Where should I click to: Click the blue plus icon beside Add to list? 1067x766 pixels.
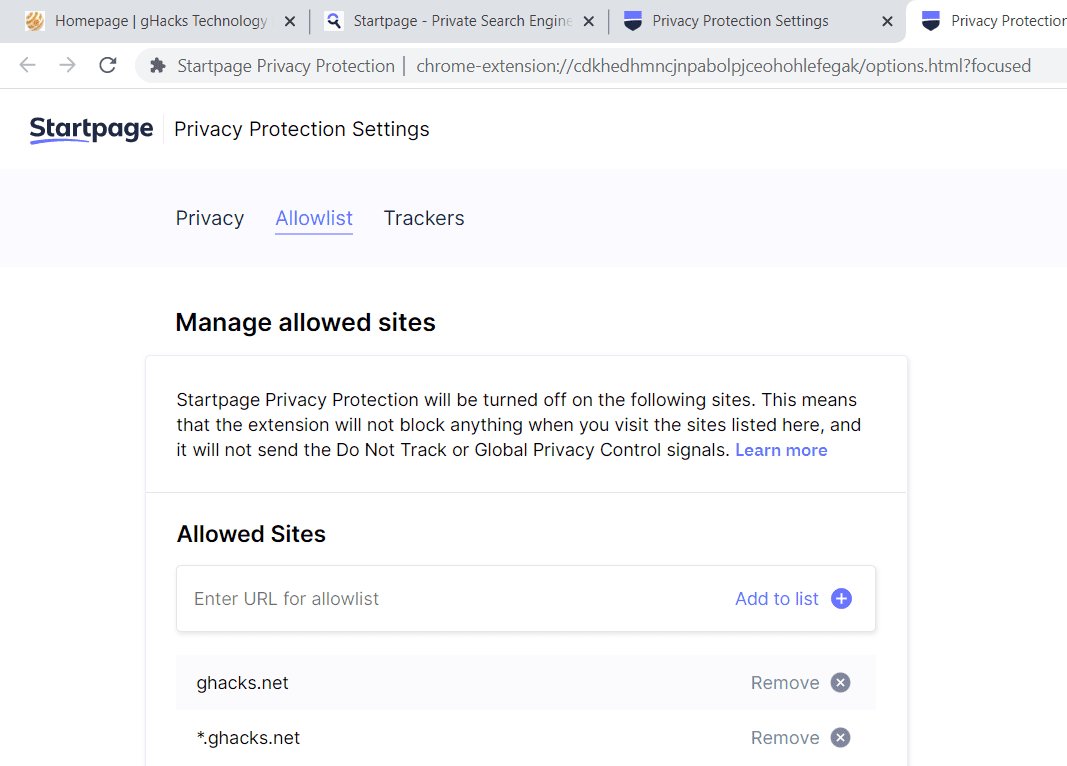coord(842,599)
